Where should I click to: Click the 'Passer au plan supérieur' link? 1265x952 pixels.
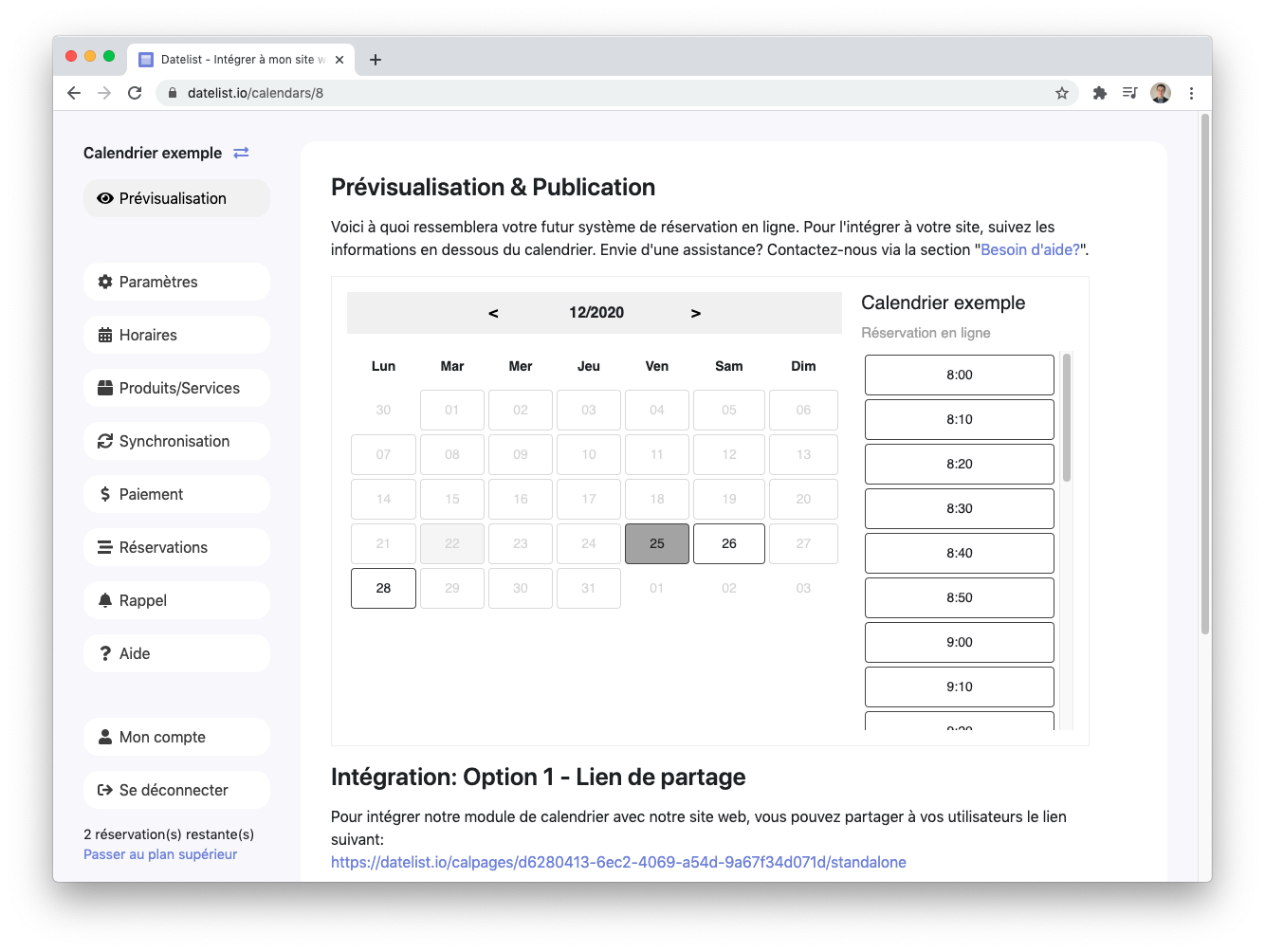(160, 854)
